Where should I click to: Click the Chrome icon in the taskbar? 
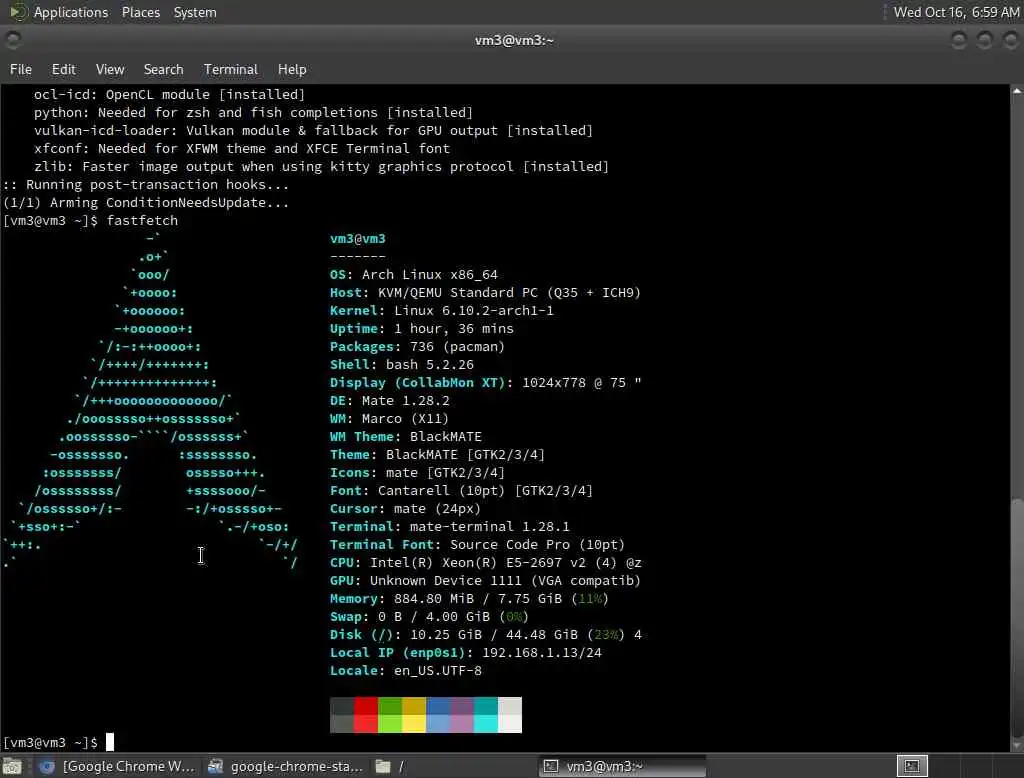click(x=46, y=766)
